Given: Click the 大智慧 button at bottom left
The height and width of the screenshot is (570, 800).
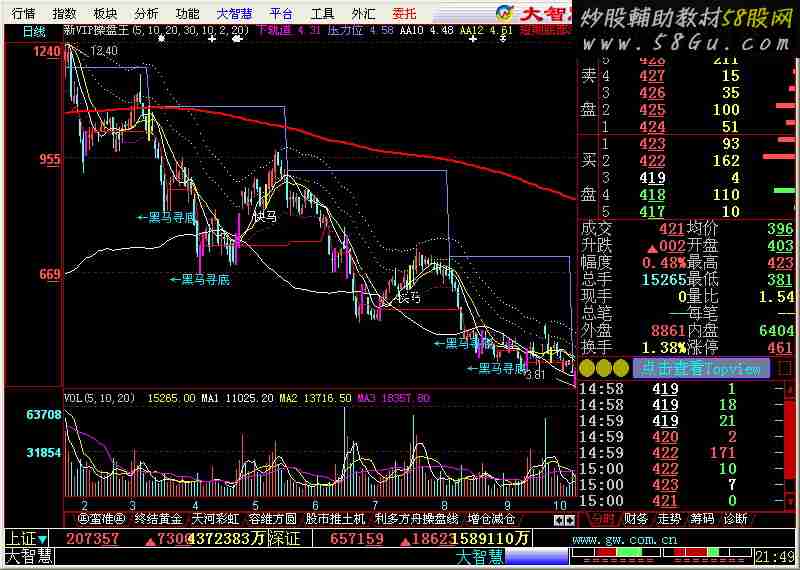Looking at the screenshot, I should (x=28, y=556).
